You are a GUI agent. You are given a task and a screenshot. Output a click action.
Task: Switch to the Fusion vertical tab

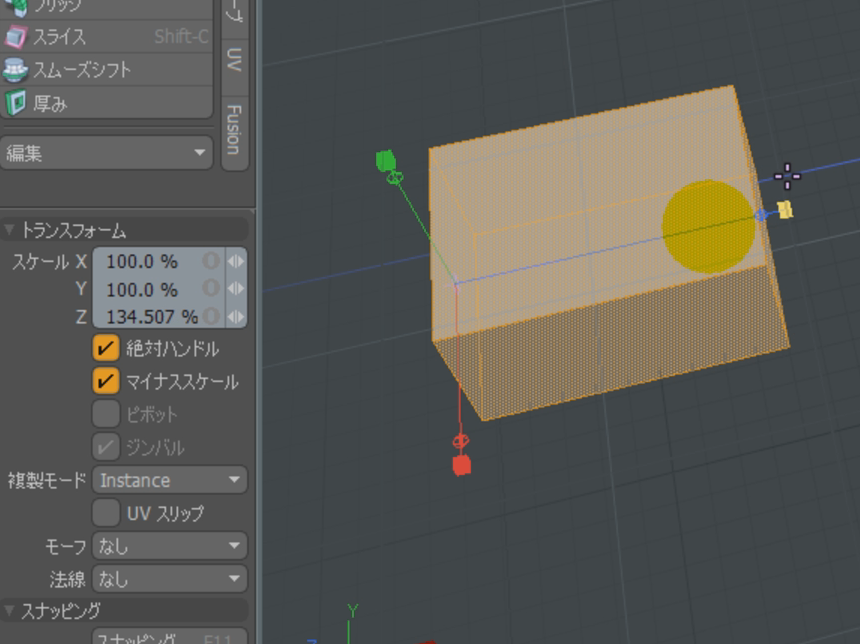[235, 131]
